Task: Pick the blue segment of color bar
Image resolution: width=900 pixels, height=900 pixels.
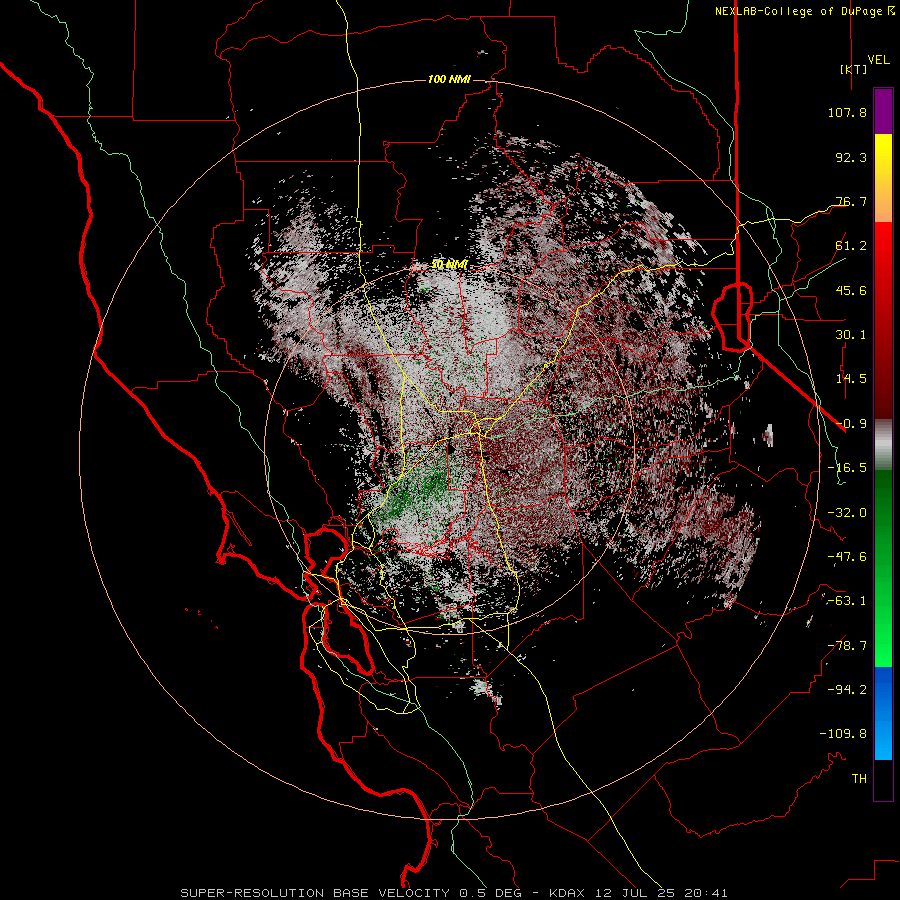Action: 883,713
